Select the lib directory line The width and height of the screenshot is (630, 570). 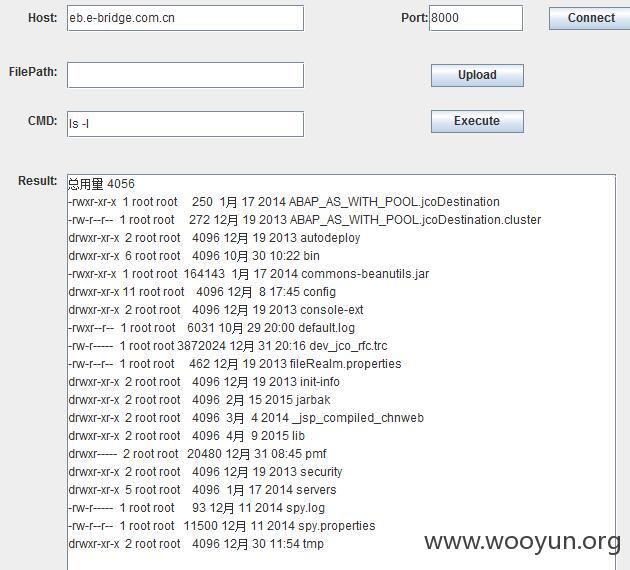click(187, 436)
